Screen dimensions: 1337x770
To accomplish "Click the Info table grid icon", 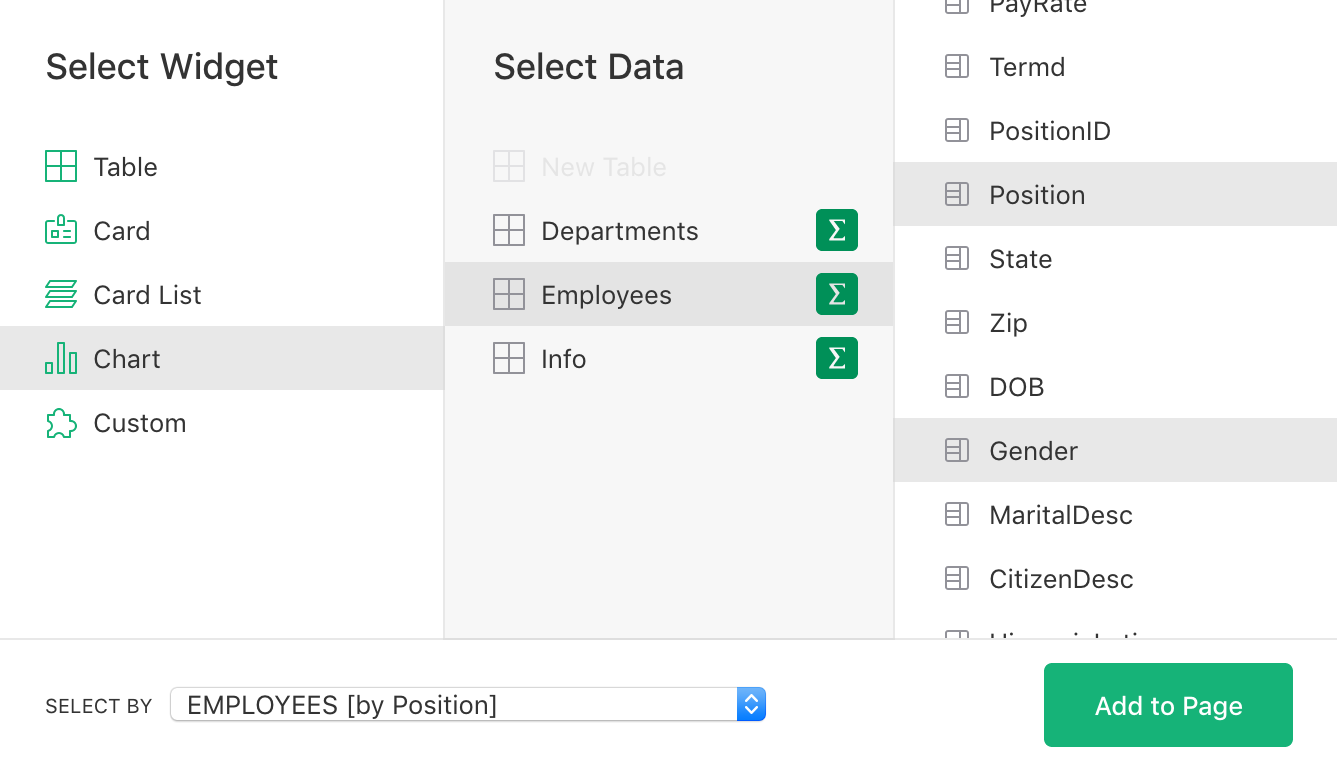I will tap(509, 358).
